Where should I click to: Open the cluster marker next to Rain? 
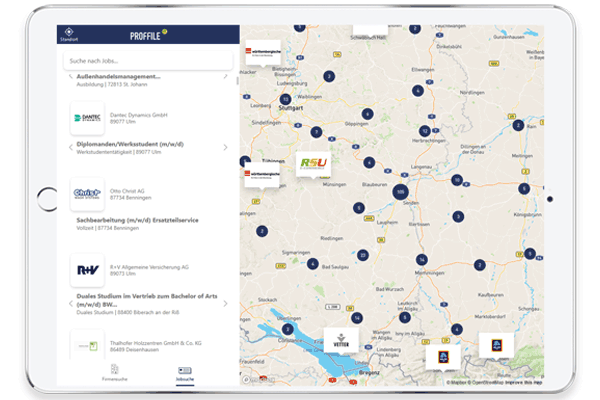[x=518, y=125]
